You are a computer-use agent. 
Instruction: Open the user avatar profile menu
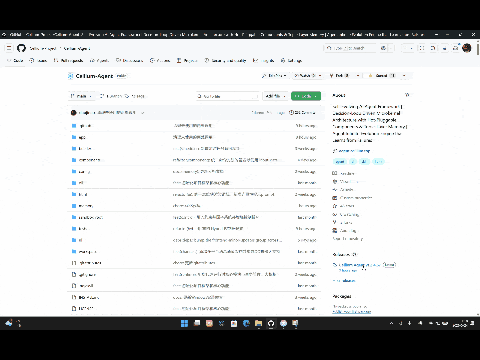467,48
